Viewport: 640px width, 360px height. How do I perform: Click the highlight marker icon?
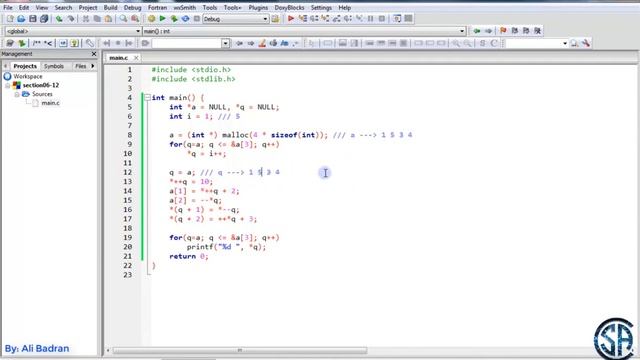262,43
